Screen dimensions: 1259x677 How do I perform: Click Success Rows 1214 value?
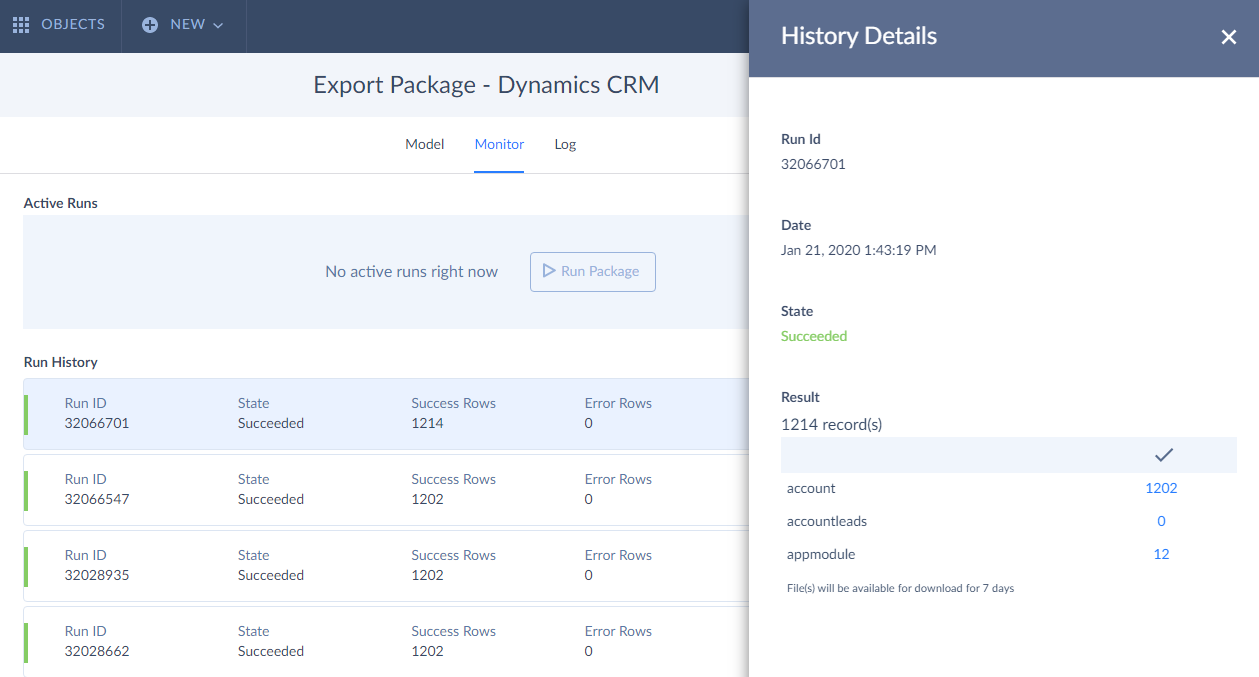pyautogui.click(x=427, y=423)
